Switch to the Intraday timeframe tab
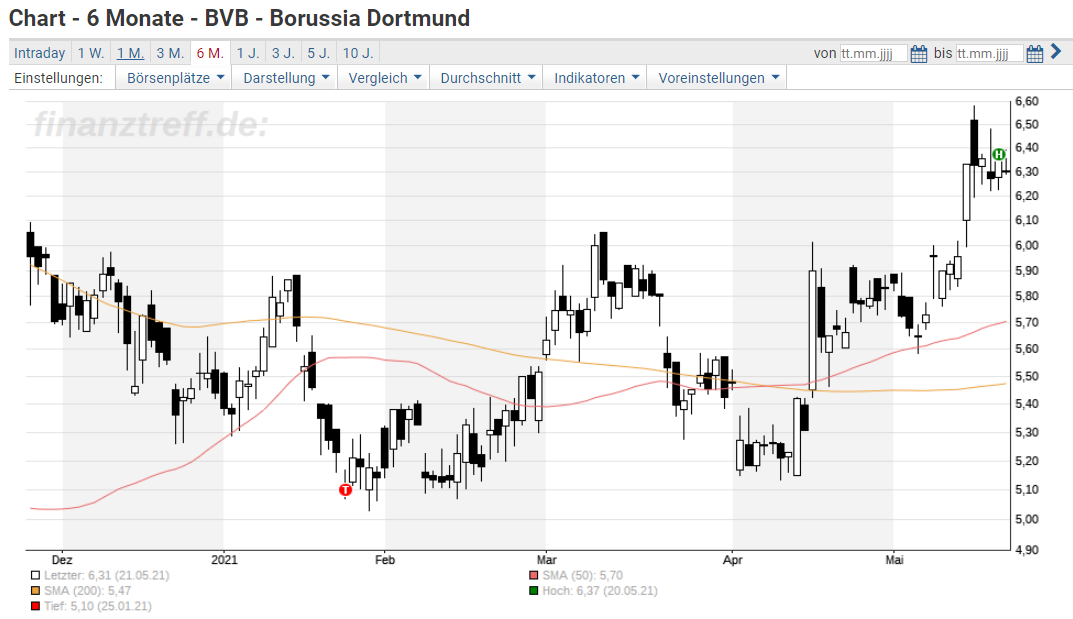1073x619 pixels. (40, 53)
